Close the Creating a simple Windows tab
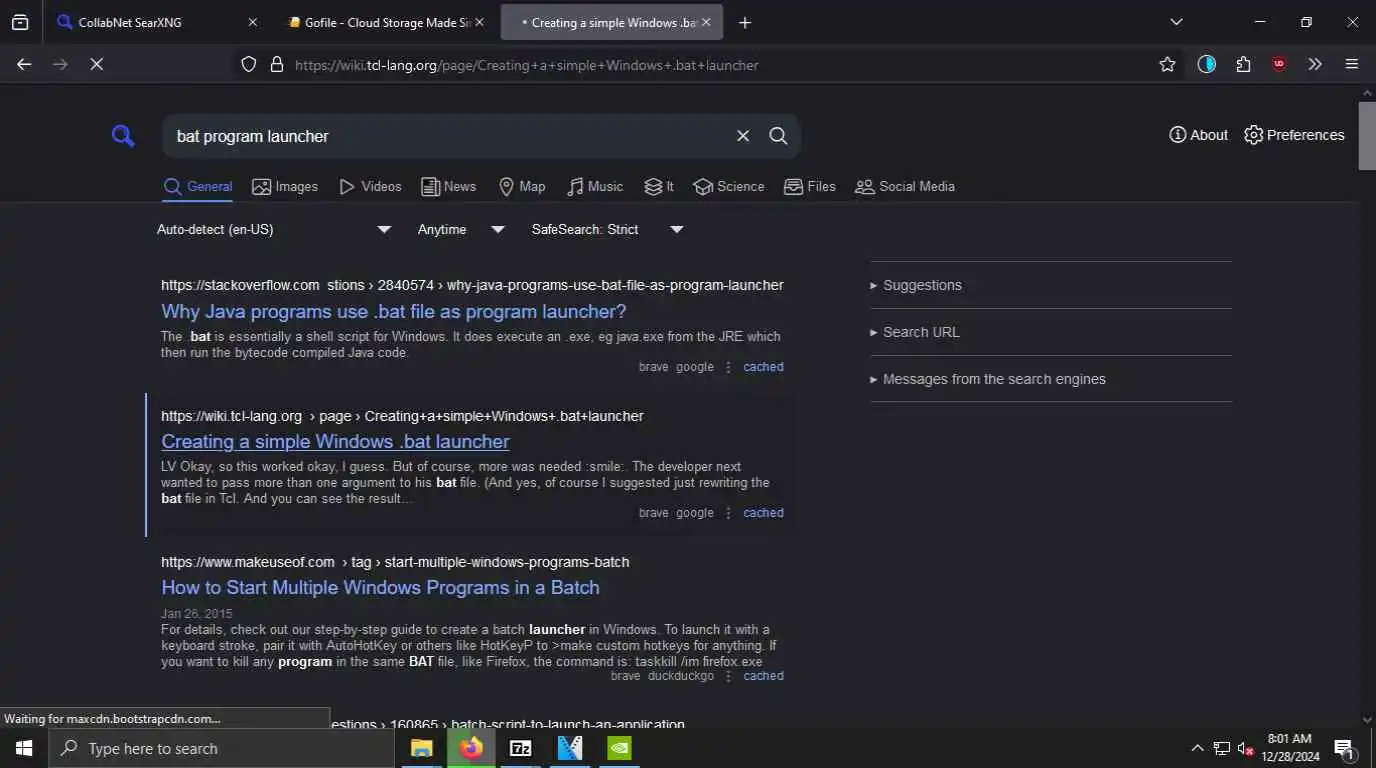This screenshot has height=768, width=1376. click(707, 22)
